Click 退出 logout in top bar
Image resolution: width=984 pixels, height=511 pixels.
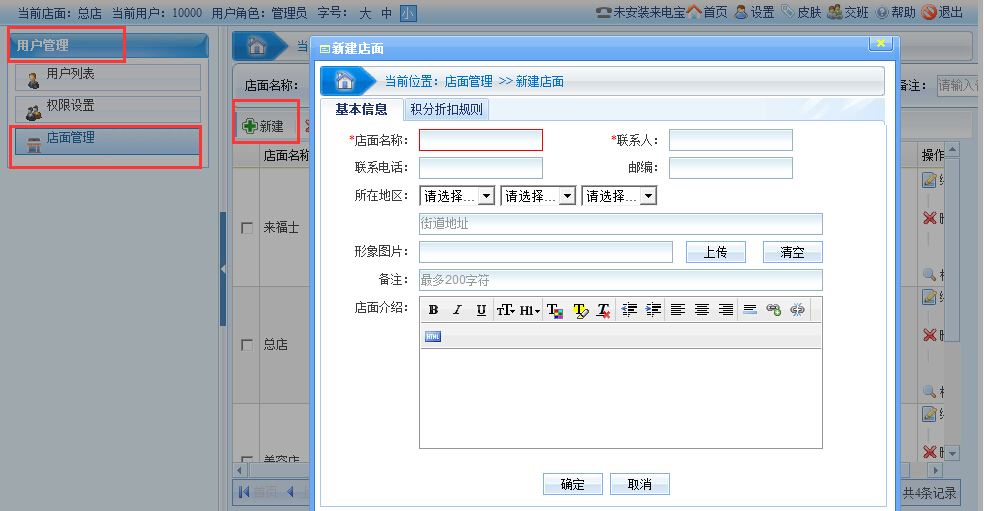[x=943, y=12]
